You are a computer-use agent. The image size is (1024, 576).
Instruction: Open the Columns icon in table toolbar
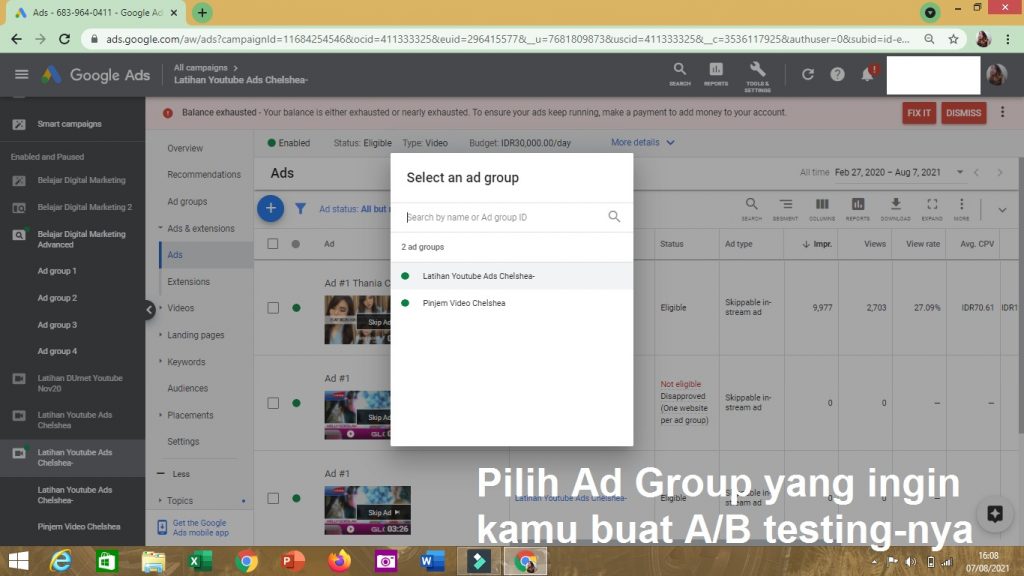(x=822, y=207)
